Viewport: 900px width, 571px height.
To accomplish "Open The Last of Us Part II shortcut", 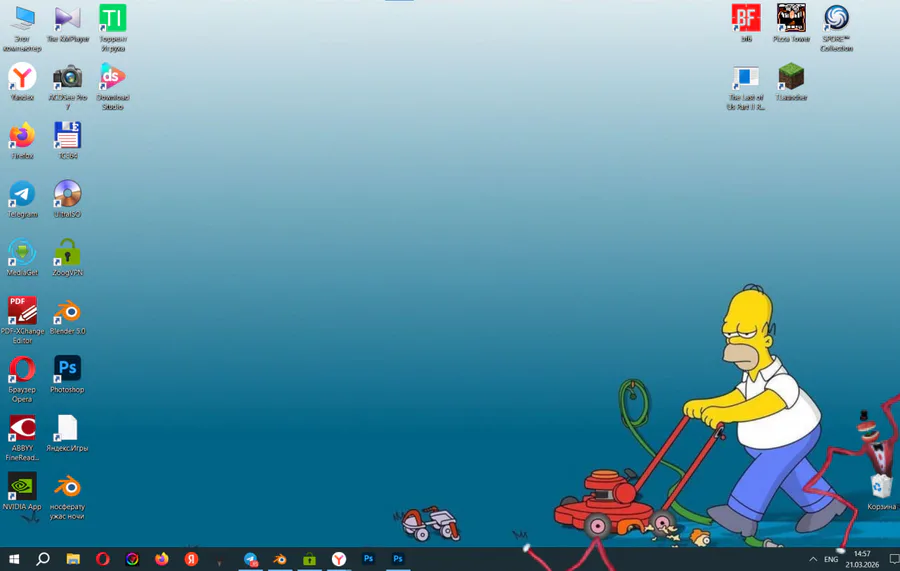I will [746, 87].
